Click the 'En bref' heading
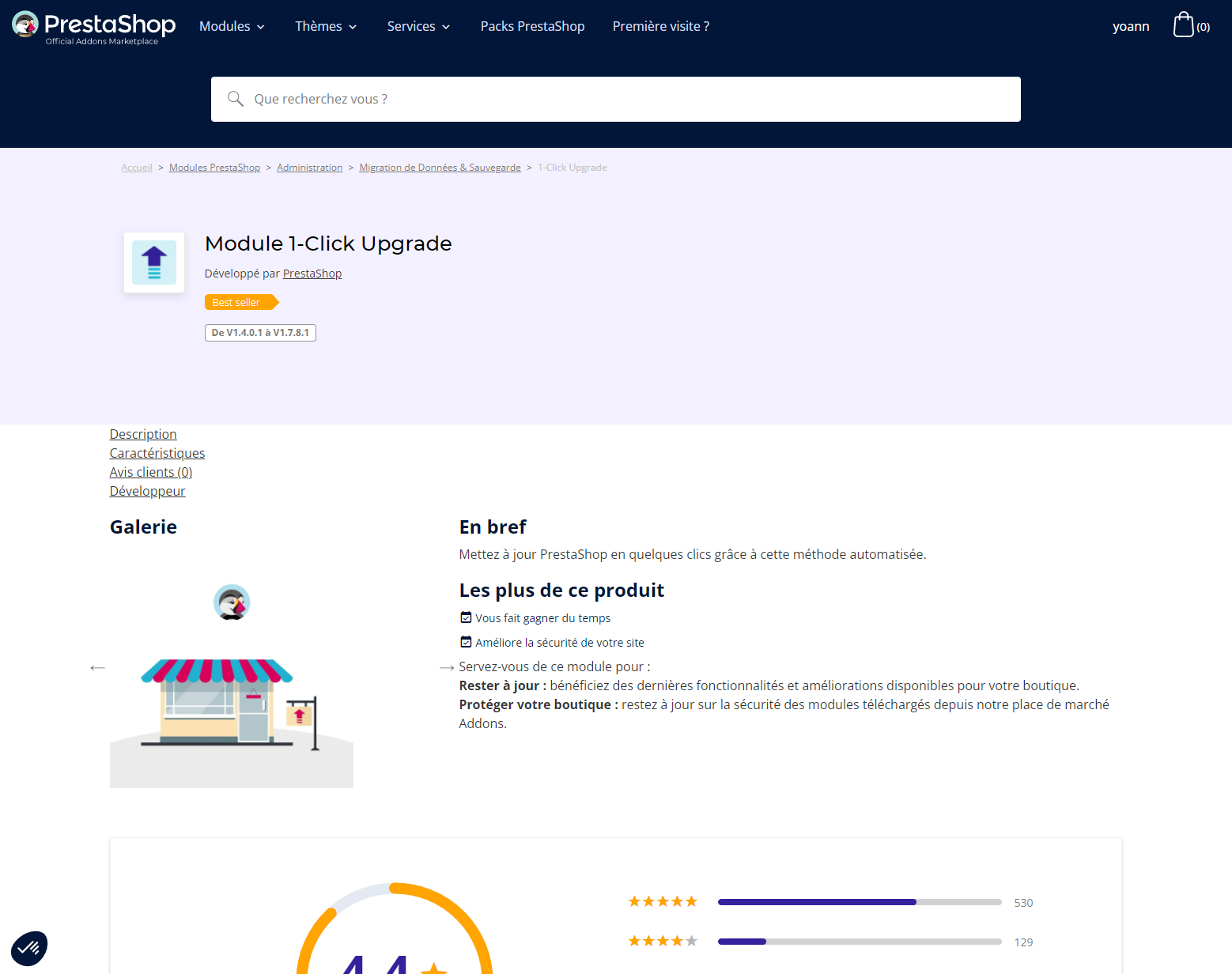The width and height of the screenshot is (1232, 974). [x=493, y=527]
